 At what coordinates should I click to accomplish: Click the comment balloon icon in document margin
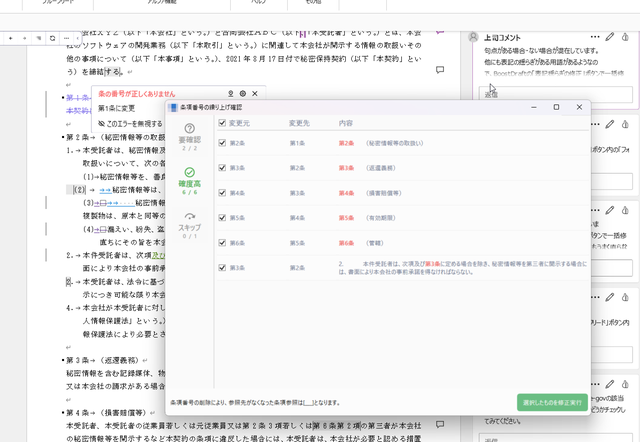tap(440, 70)
